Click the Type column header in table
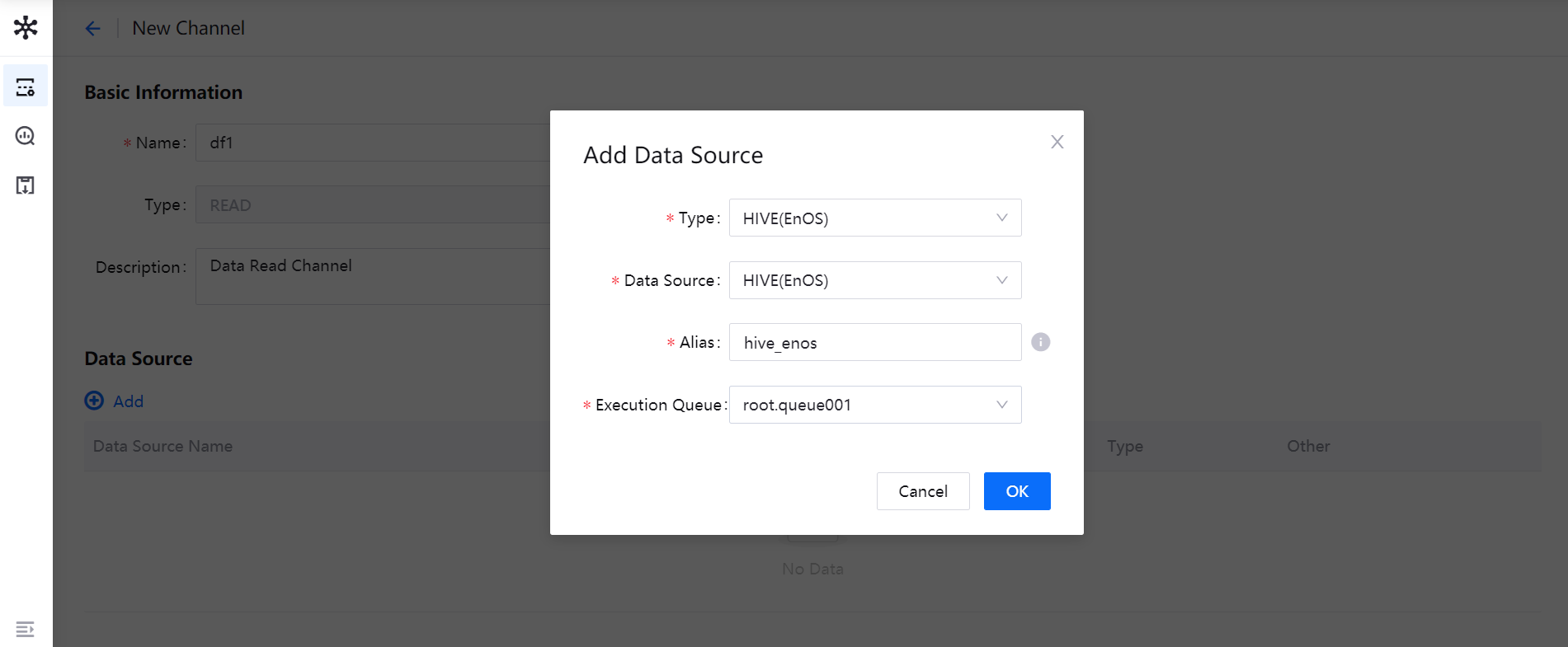This screenshot has height=647, width=1568. coord(1125,446)
